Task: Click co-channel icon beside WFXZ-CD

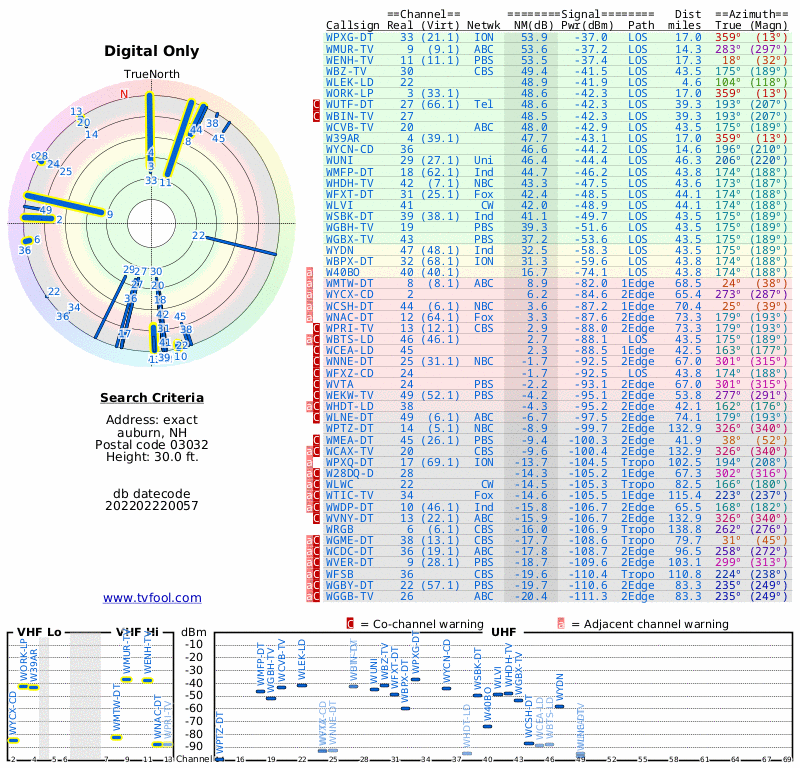Action: tap(316, 373)
